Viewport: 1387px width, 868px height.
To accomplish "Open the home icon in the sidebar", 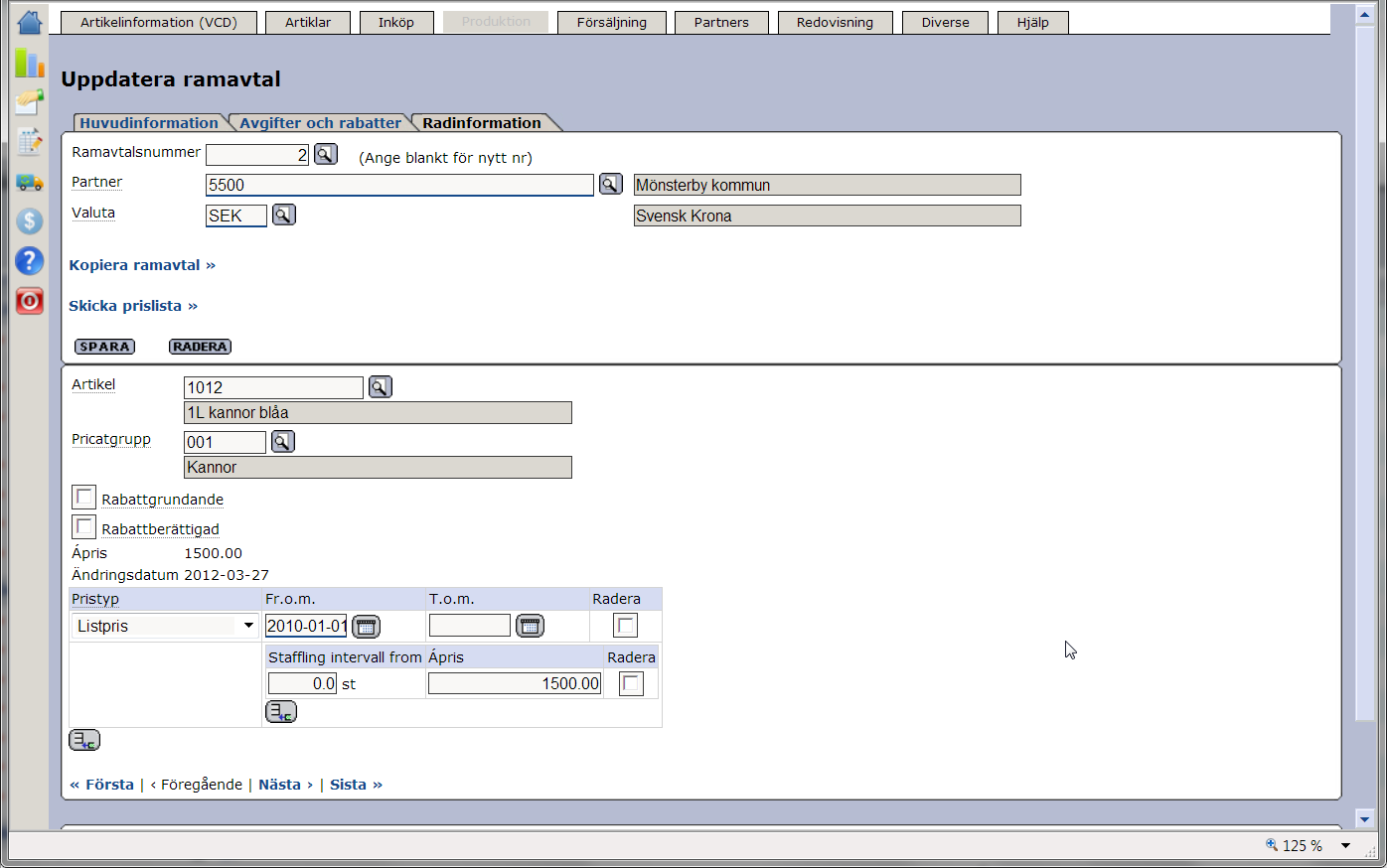I will [x=30, y=22].
